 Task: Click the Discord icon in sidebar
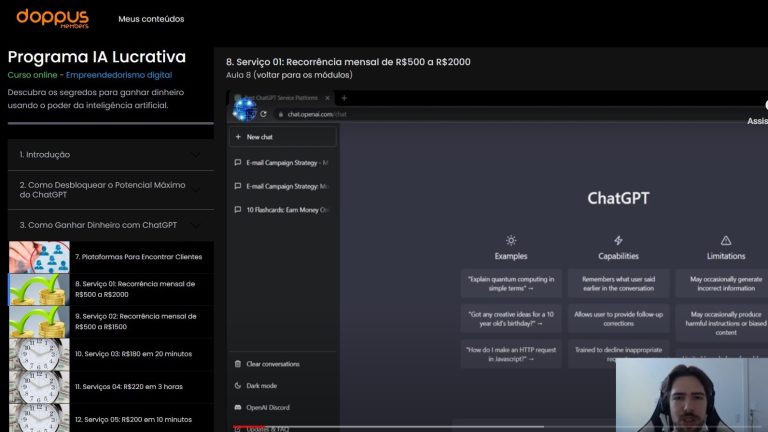(238, 407)
